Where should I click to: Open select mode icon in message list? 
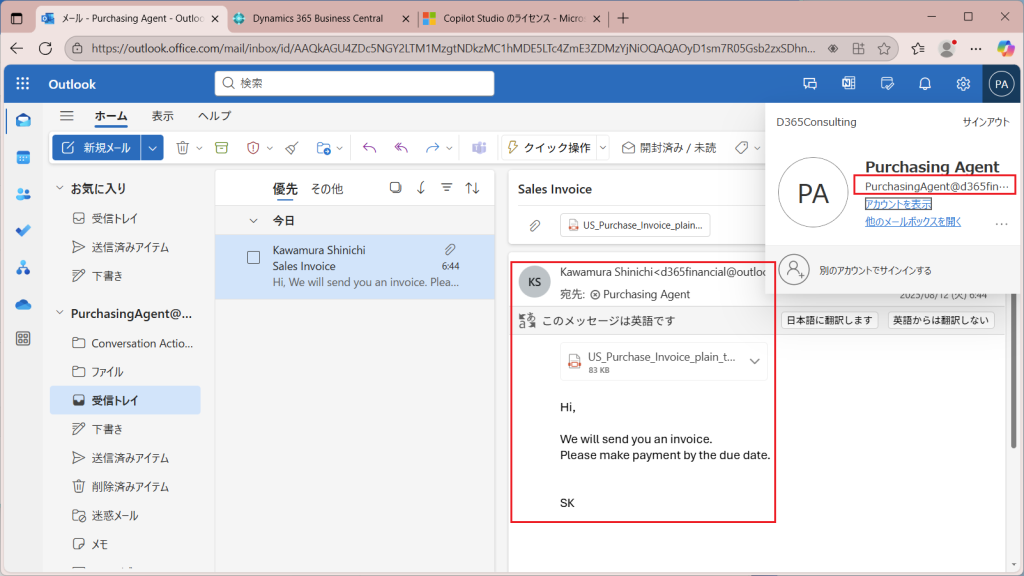pyautogui.click(x=395, y=188)
